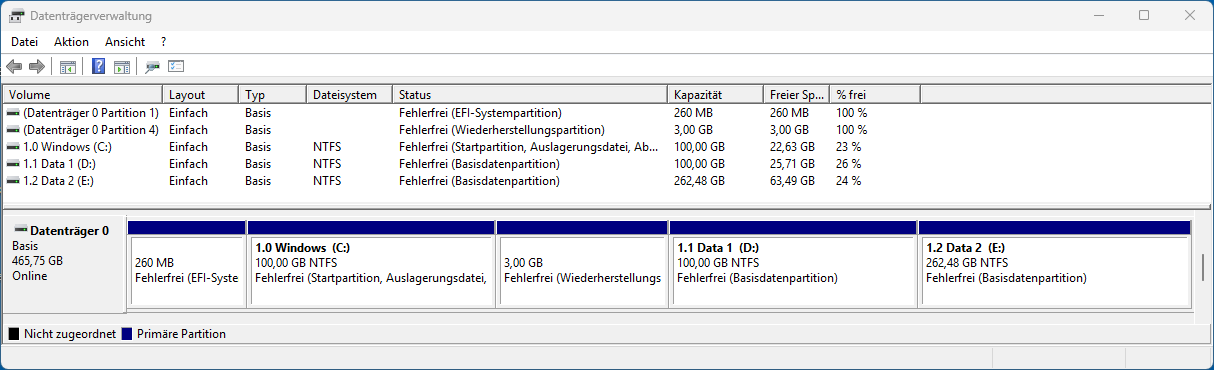
Task: Select volume row 1.1 Data 1 (D:)
Action: tap(462, 164)
